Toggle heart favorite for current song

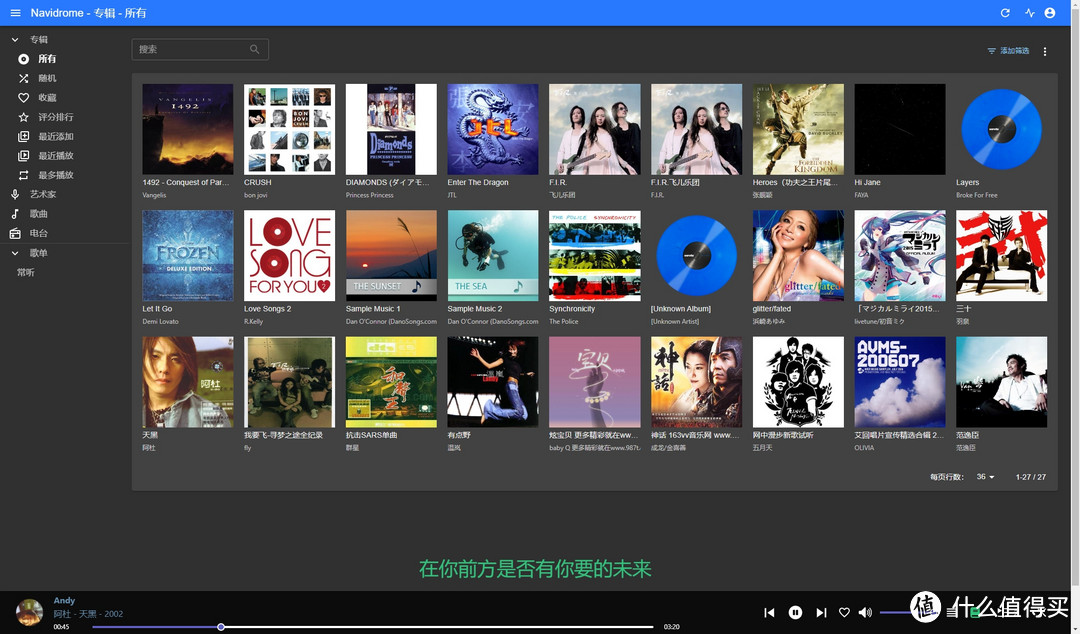[x=844, y=612]
